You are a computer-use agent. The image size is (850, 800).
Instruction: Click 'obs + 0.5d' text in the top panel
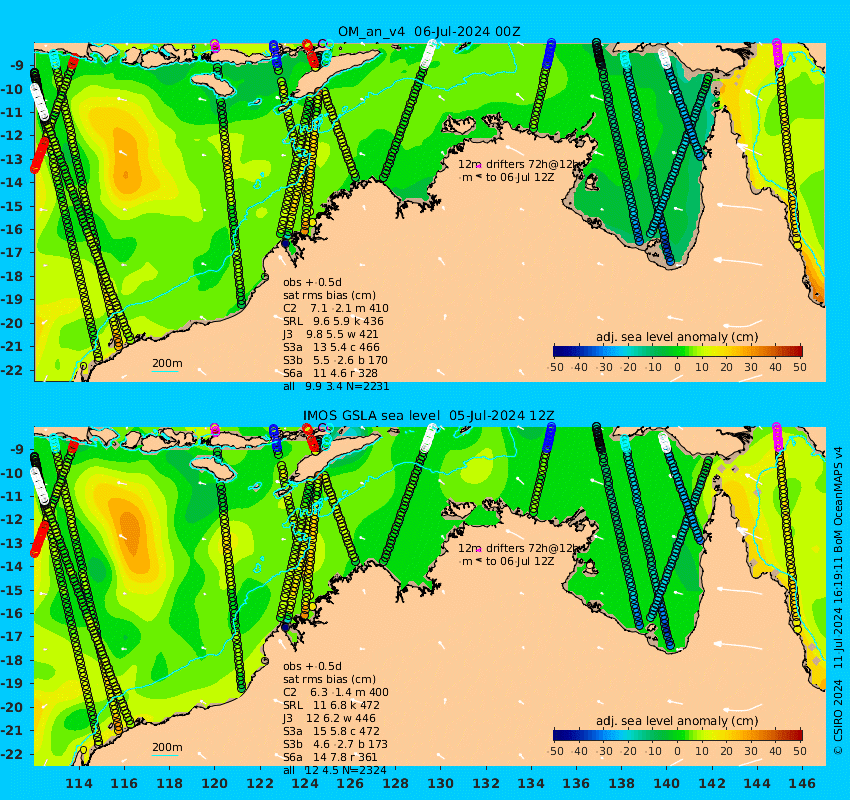coord(312,282)
